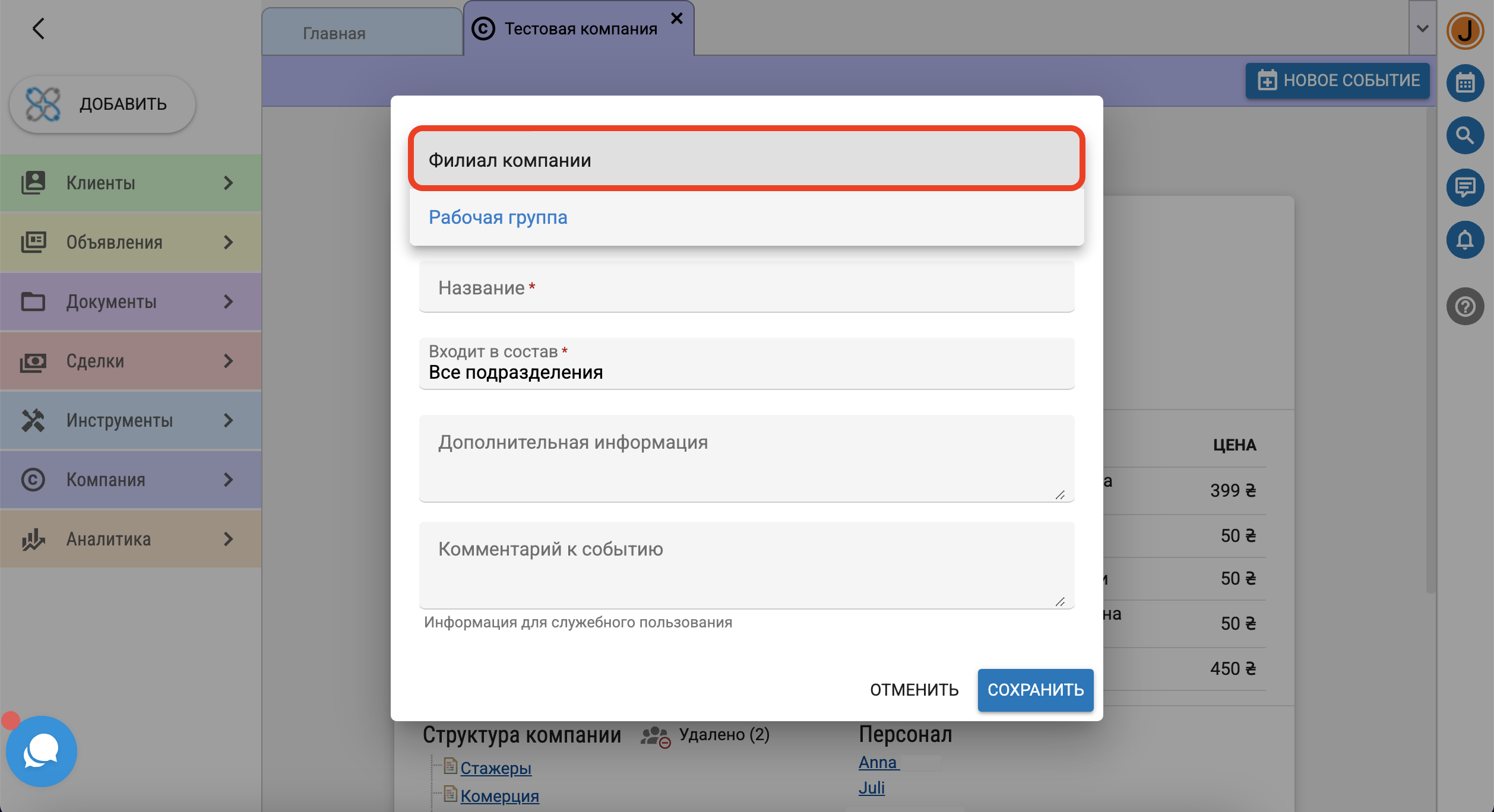Click ОТМЕНИТЬ to cancel the dialog
The width and height of the screenshot is (1494, 812).
pos(914,690)
